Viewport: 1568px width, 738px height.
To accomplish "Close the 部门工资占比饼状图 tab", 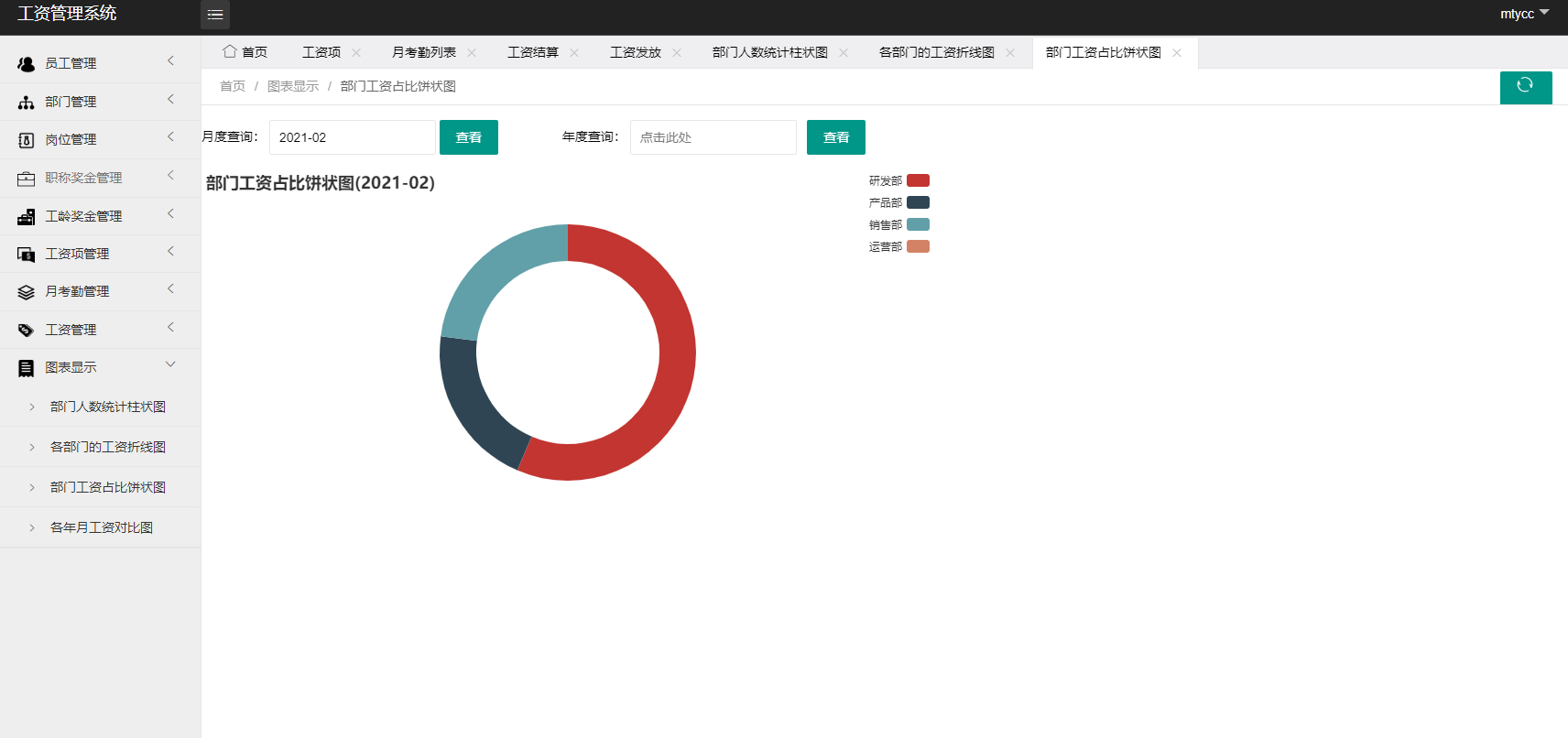I will [1177, 52].
